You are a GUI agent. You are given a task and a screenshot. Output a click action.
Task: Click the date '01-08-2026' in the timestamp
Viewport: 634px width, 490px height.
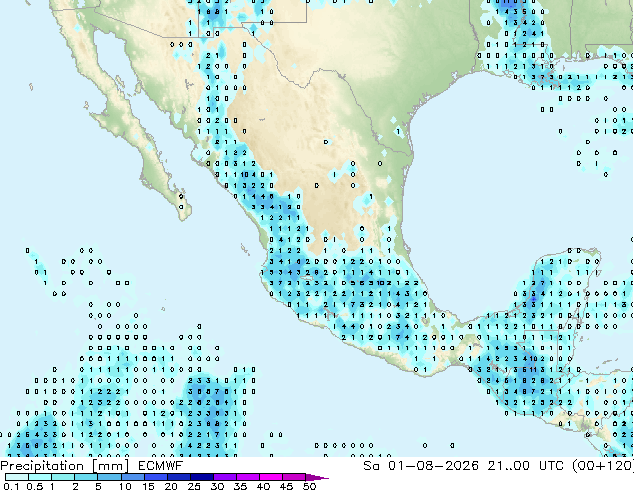433,466
